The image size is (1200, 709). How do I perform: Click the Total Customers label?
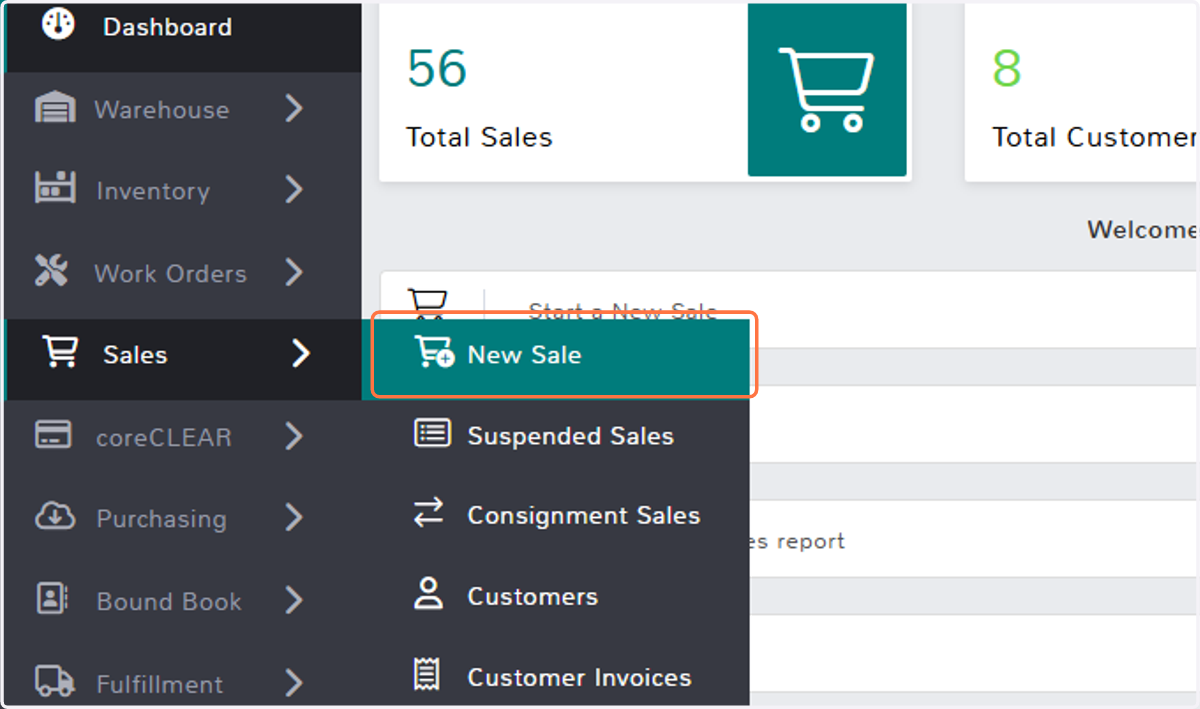coord(1095,137)
